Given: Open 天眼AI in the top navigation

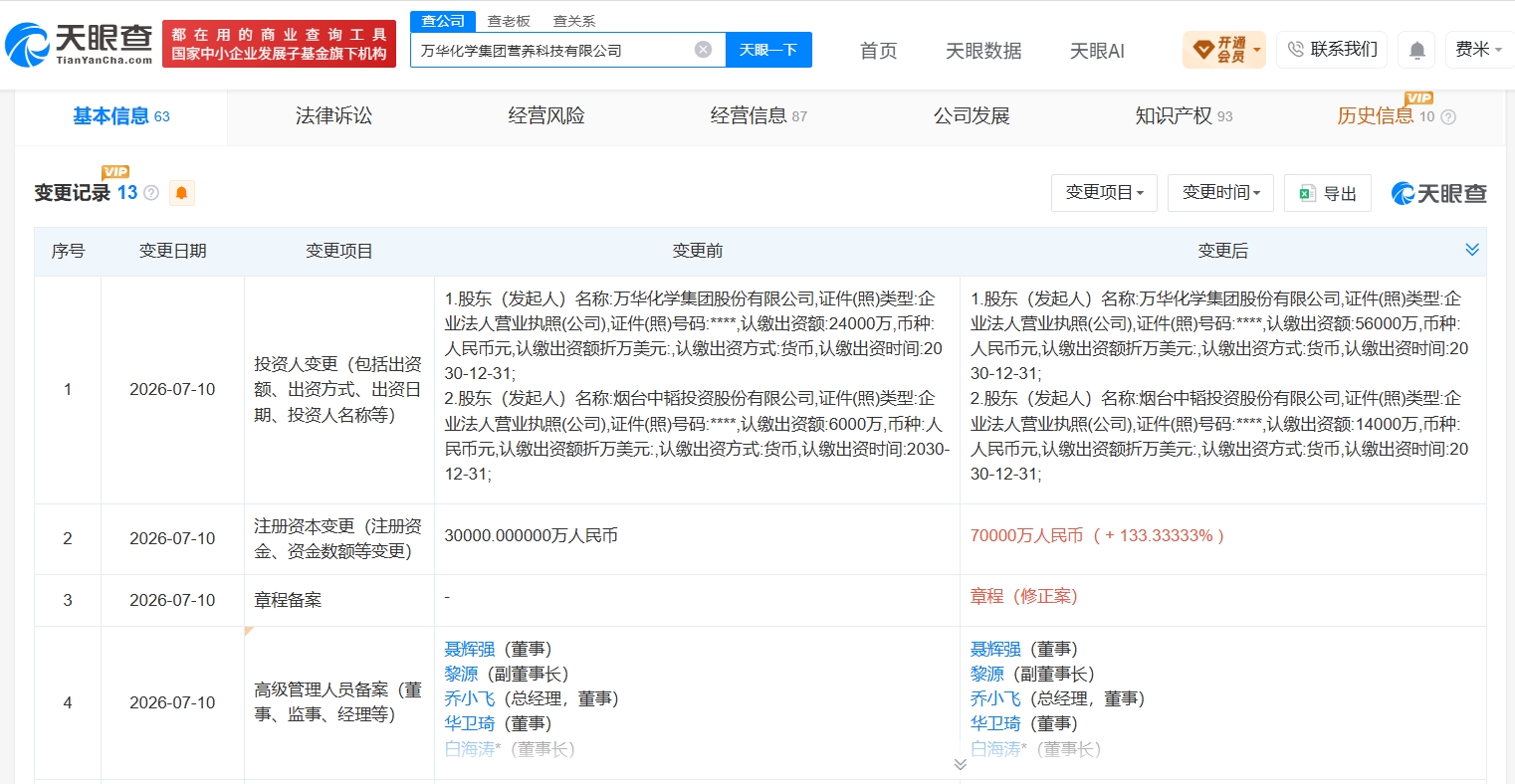Looking at the screenshot, I should [1097, 51].
